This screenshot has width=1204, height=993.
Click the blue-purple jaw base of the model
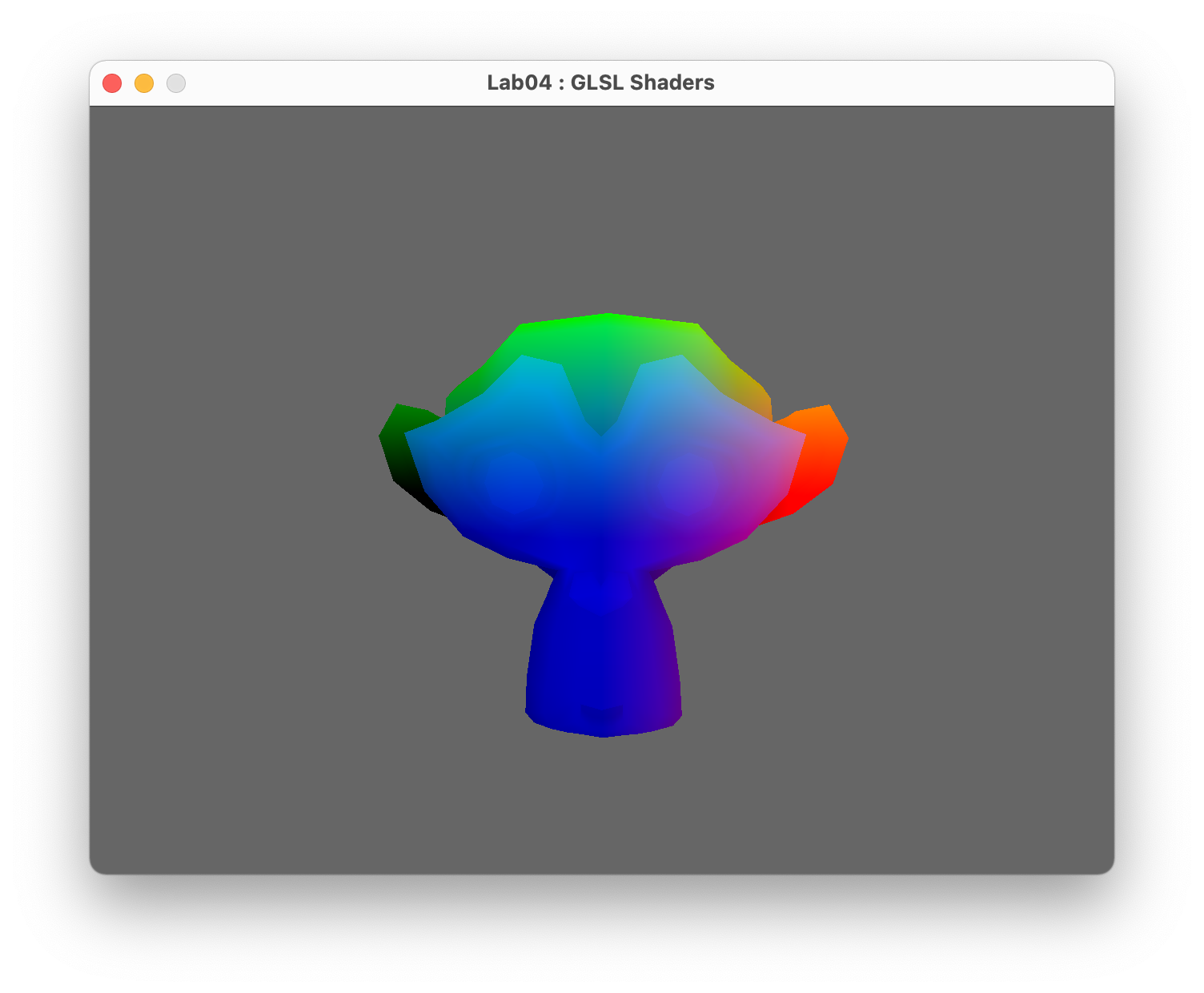(x=604, y=673)
